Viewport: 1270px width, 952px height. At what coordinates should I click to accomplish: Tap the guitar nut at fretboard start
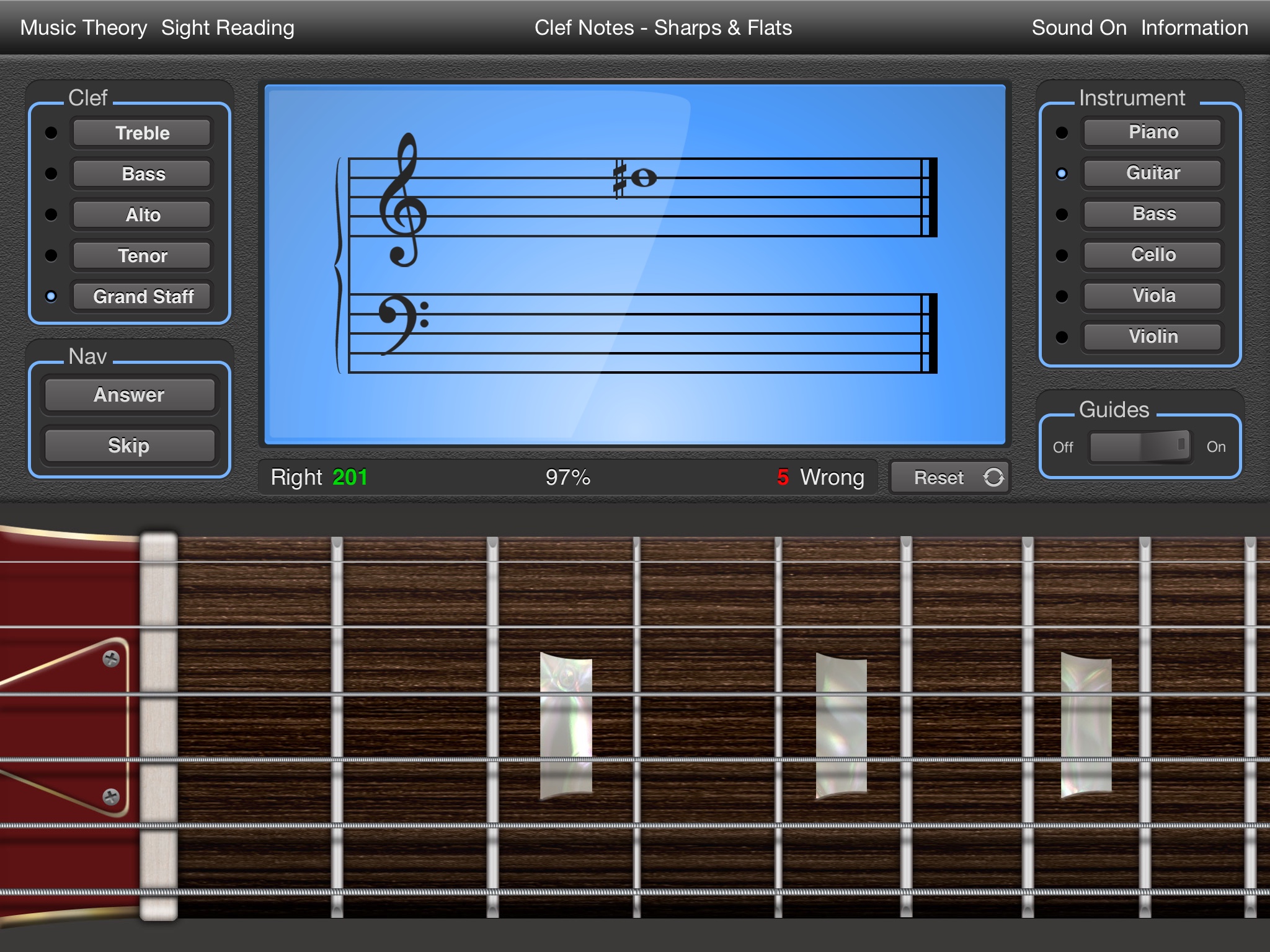pos(159,725)
